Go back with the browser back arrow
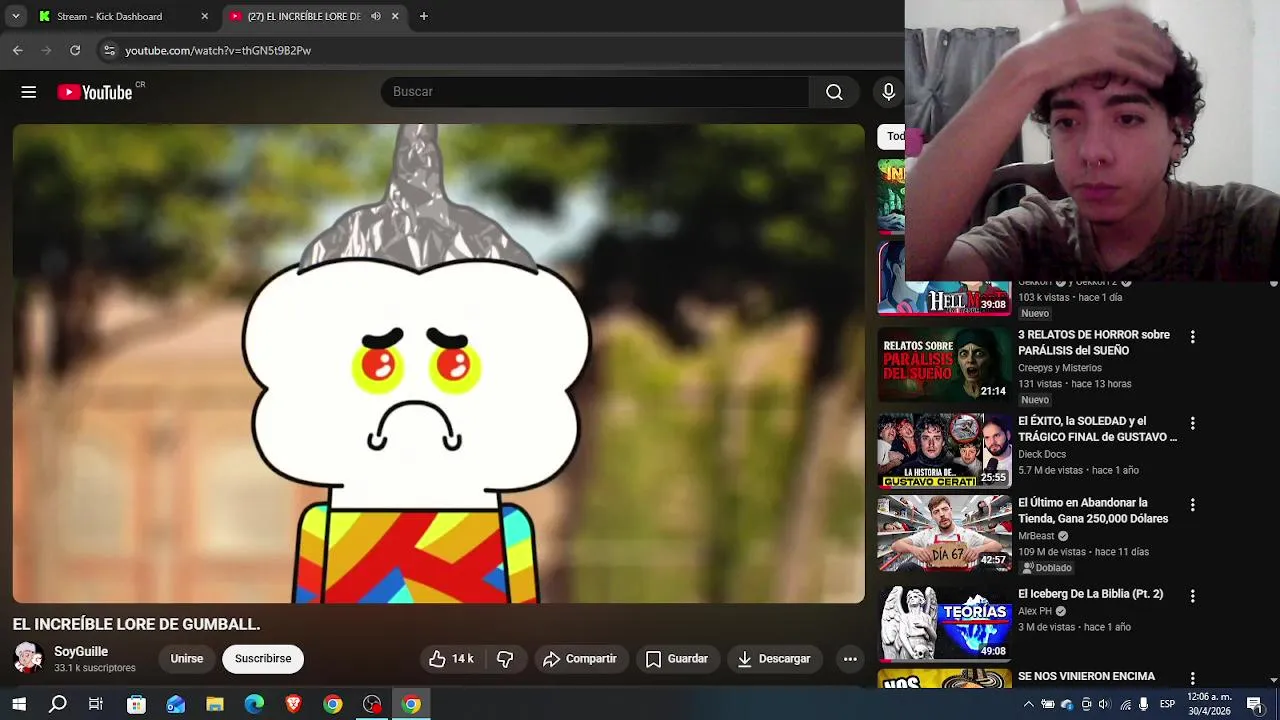The height and width of the screenshot is (720, 1280). [x=18, y=50]
